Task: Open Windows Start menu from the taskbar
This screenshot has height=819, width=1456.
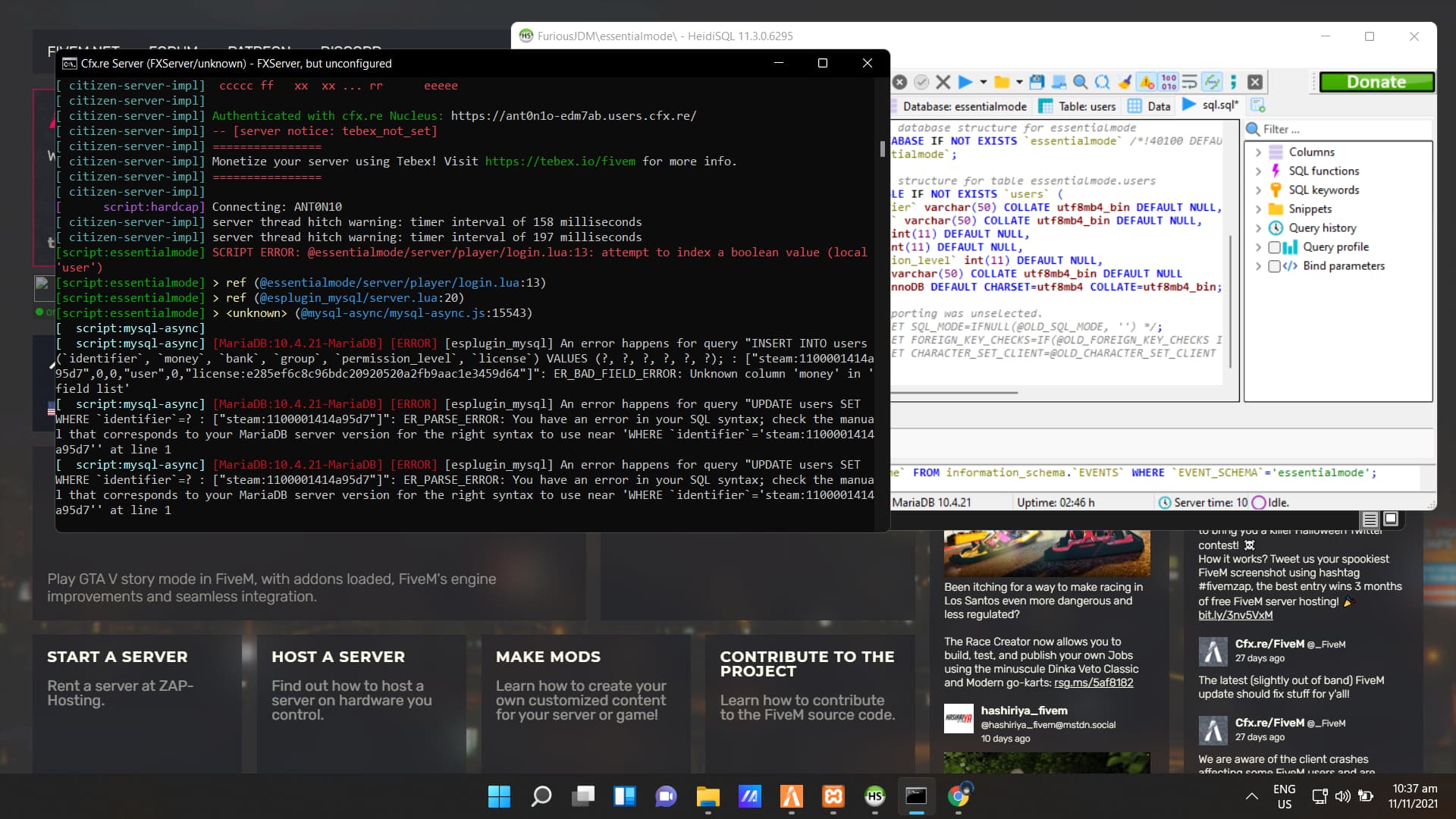Action: pyautogui.click(x=499, y=796)
